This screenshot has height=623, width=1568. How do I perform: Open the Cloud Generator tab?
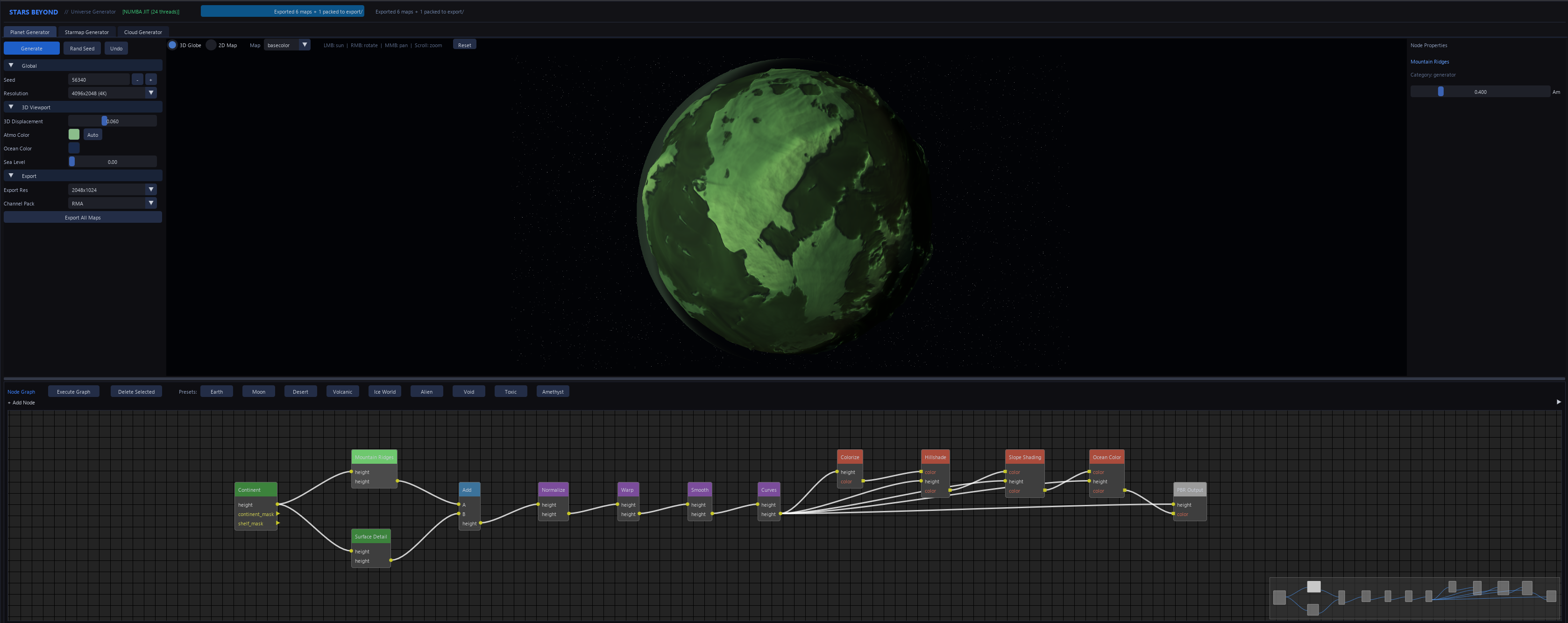coord(142,32)
